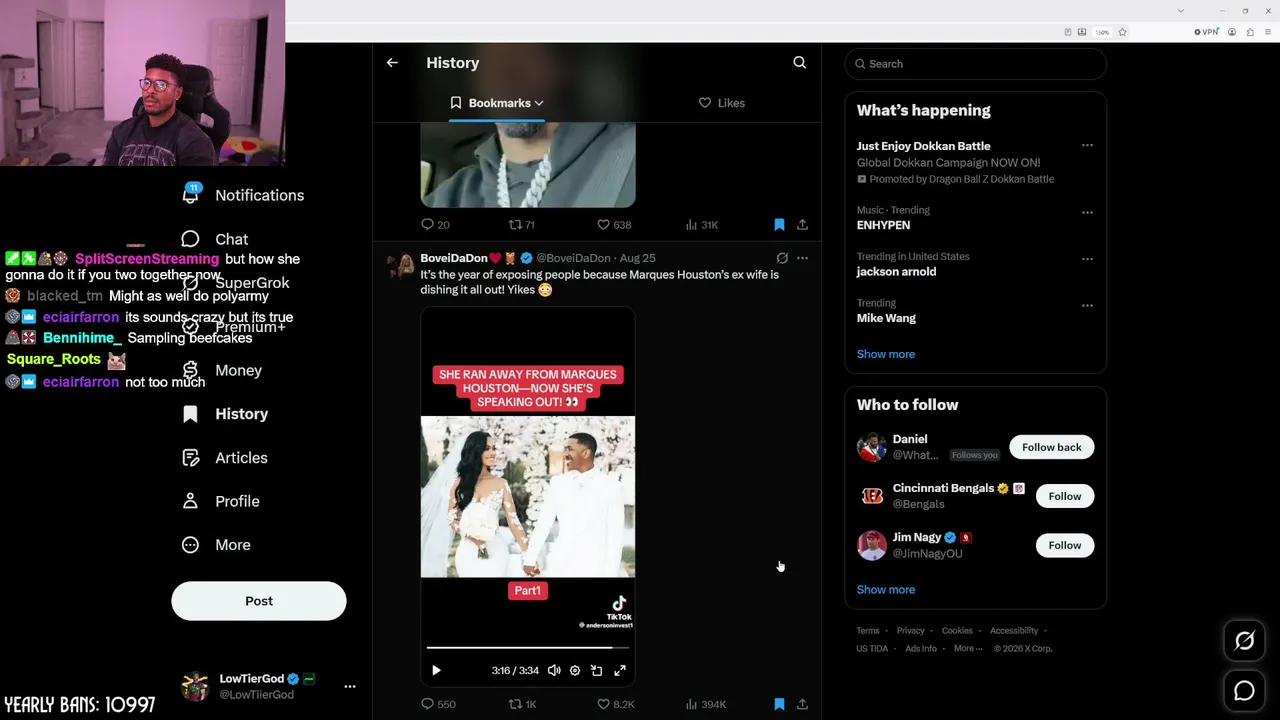Follow Jim Nagy
1280x720 pixels.
coord(1065,545)
